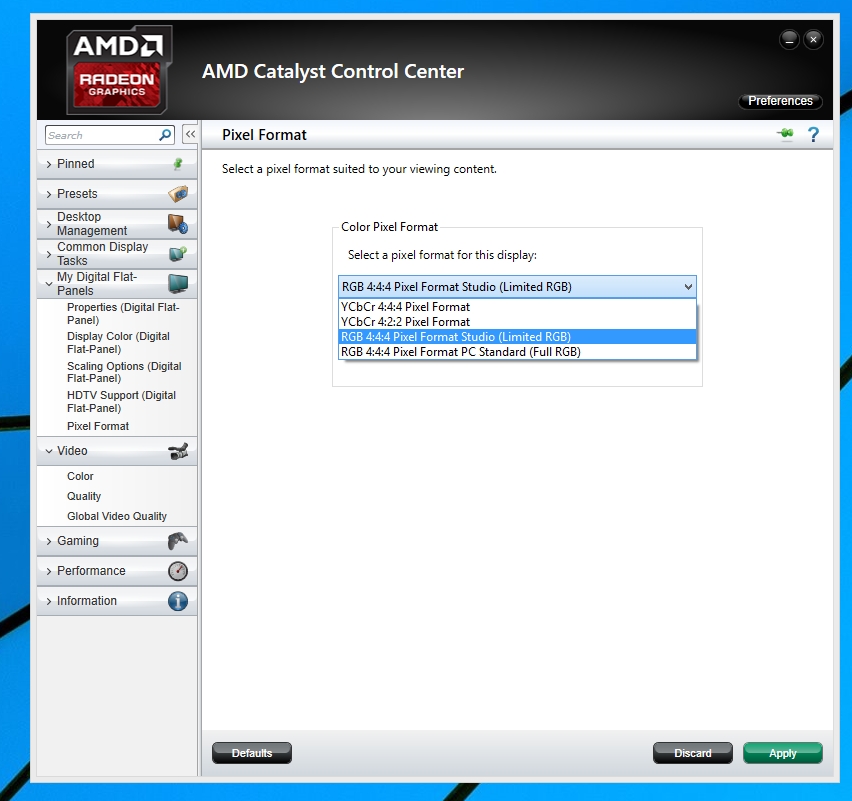
Task: Minimize the Catalyst Control Center window
Action: [789, 39]
